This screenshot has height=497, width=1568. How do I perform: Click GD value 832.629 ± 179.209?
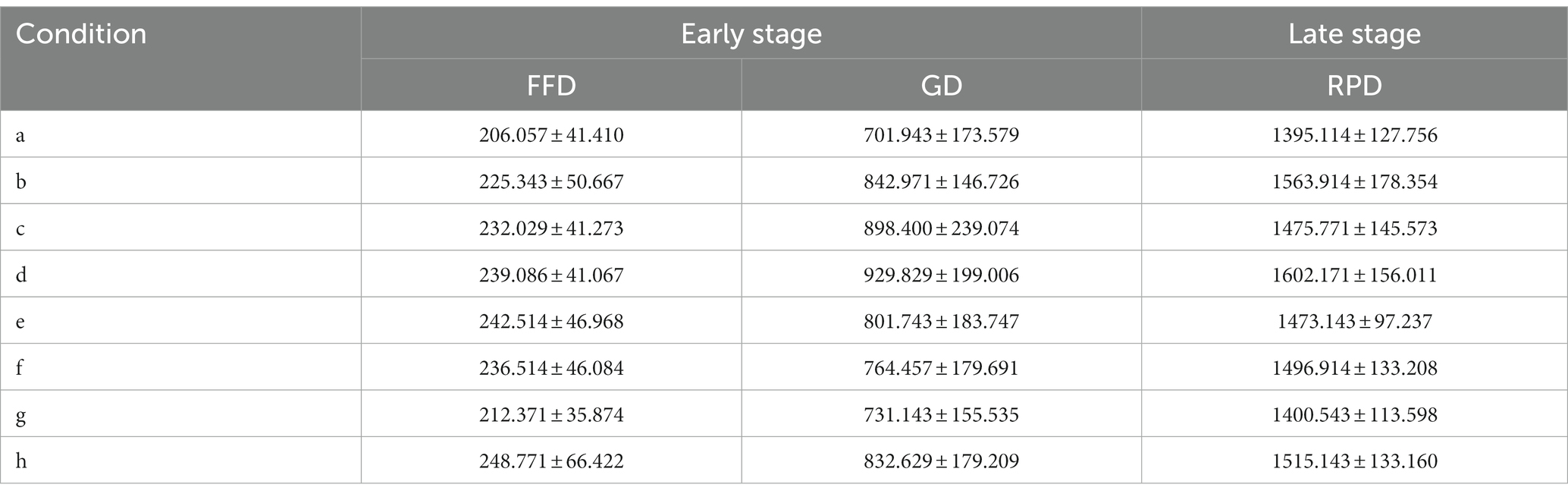click(941, 461)
